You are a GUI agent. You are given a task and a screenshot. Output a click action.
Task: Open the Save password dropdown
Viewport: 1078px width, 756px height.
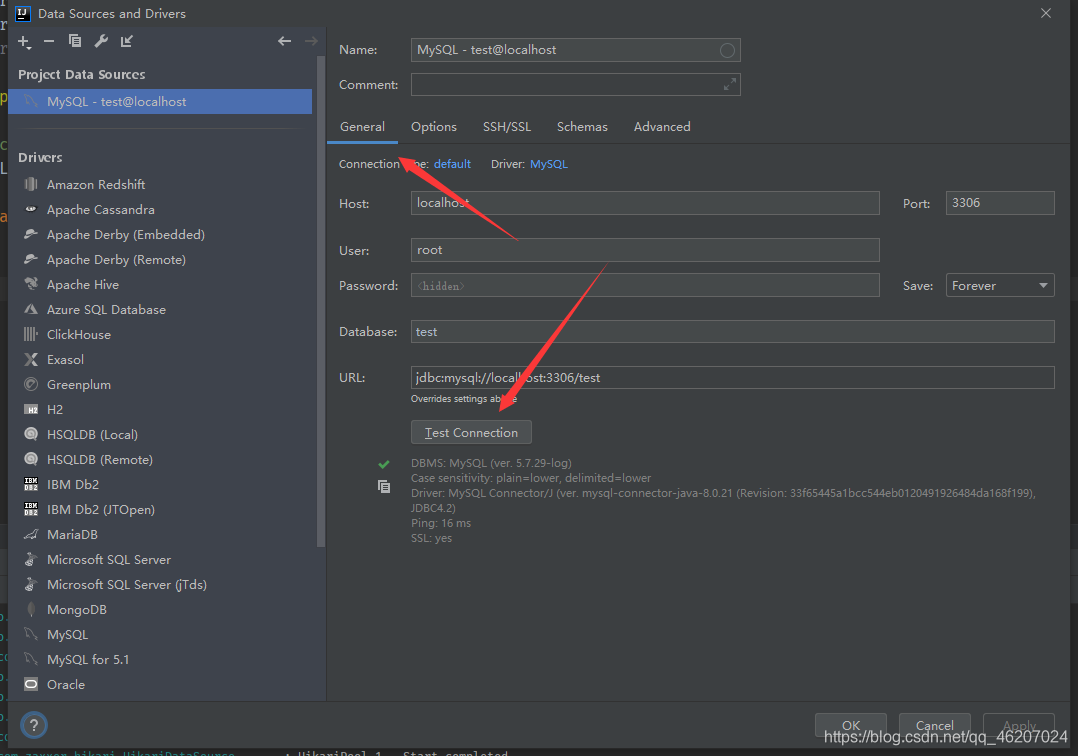(x=1000, y=285)
